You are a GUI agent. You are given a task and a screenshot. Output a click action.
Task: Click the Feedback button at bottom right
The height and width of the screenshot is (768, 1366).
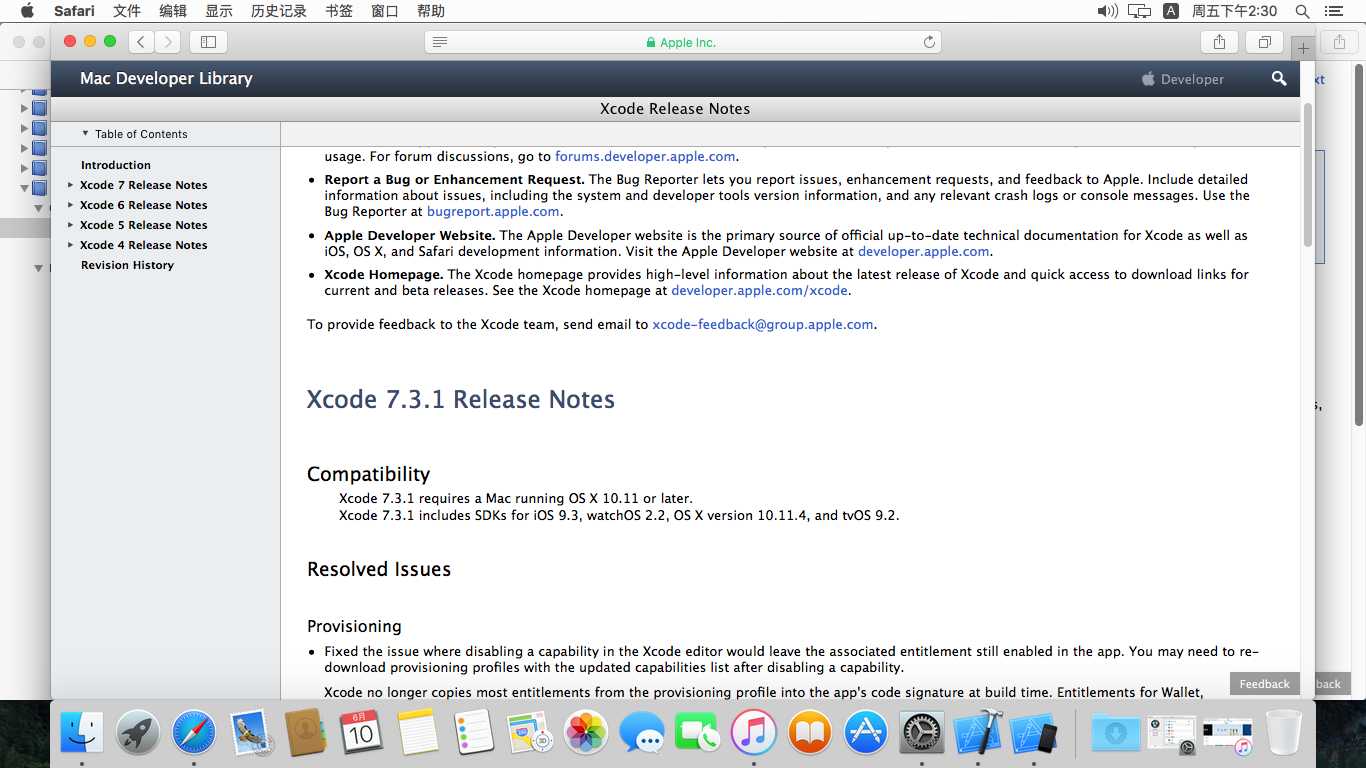tap(1265, 684)
